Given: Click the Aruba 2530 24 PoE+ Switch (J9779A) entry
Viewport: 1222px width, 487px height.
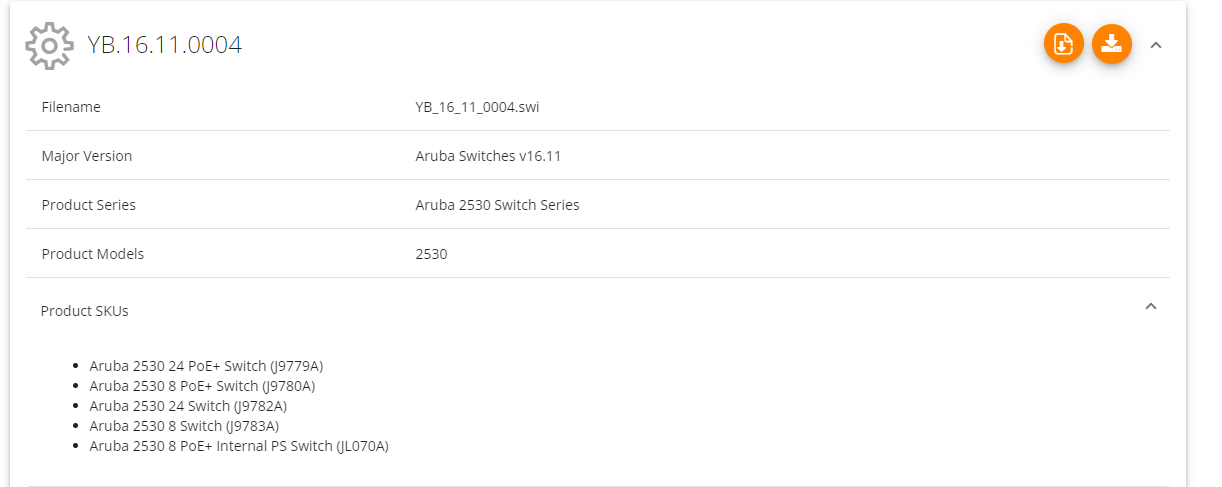Looking at the screenshot, I should pyautogui.click(x=206, y=366).
